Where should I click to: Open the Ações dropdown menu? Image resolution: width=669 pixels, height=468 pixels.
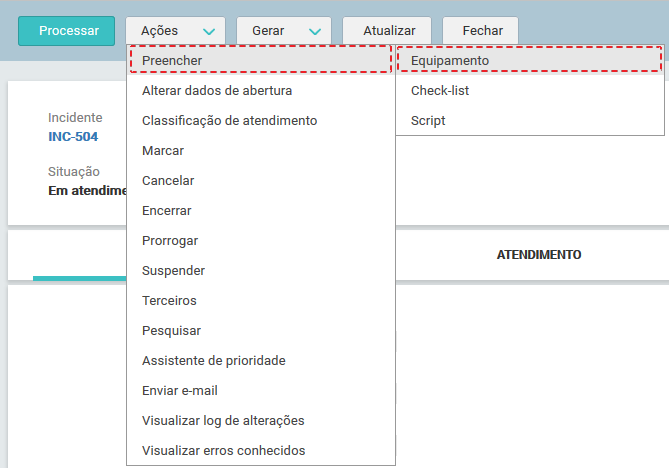pos(175,31)
